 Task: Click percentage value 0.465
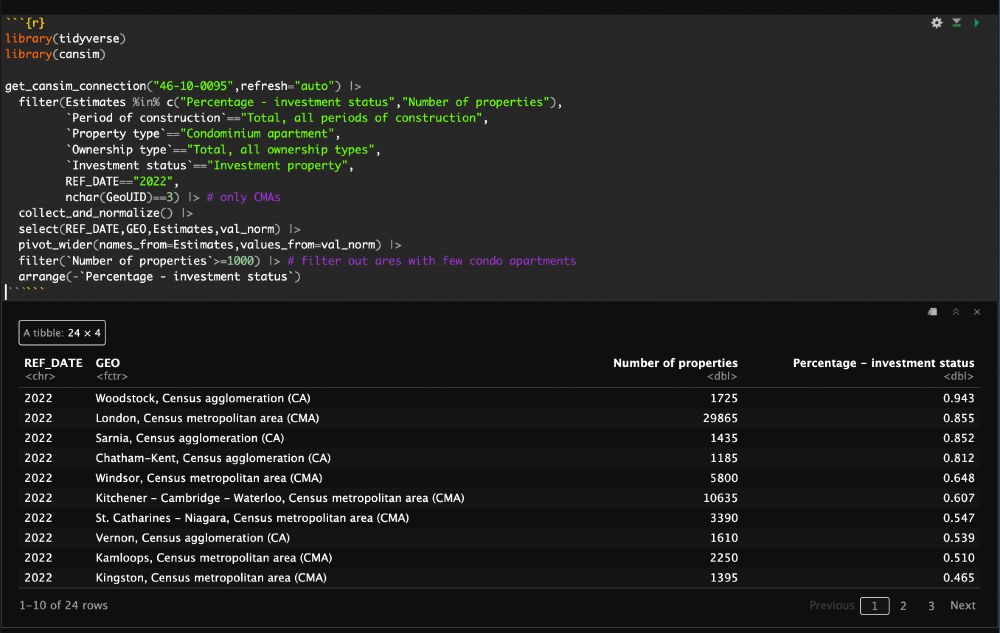point(959,578)
